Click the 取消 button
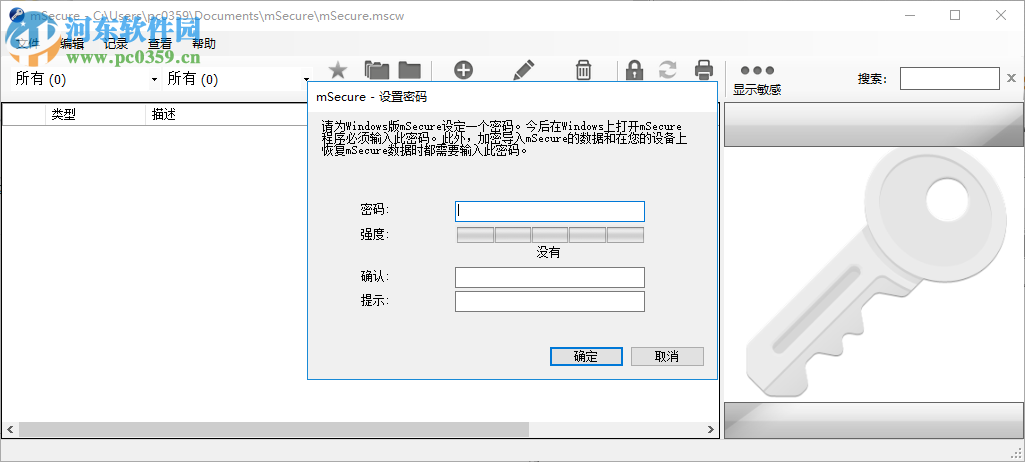 pyautogui.click(x=667, y=356)
